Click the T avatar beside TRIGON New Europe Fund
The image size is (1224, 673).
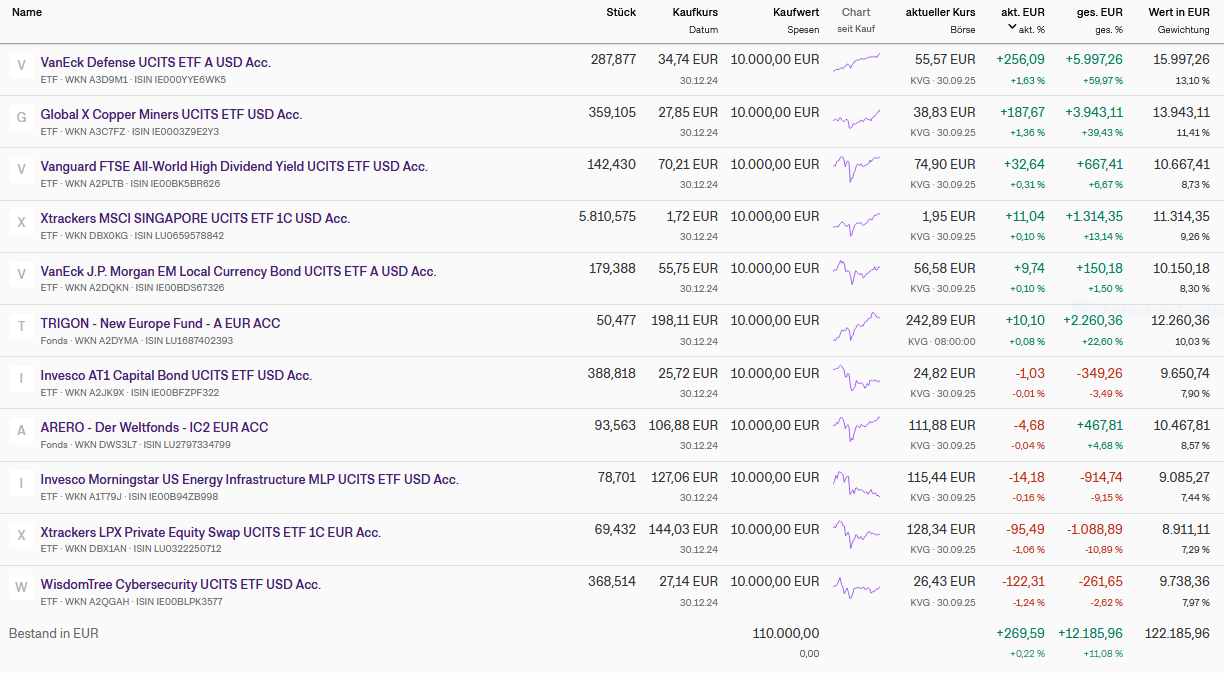(21, 327)
